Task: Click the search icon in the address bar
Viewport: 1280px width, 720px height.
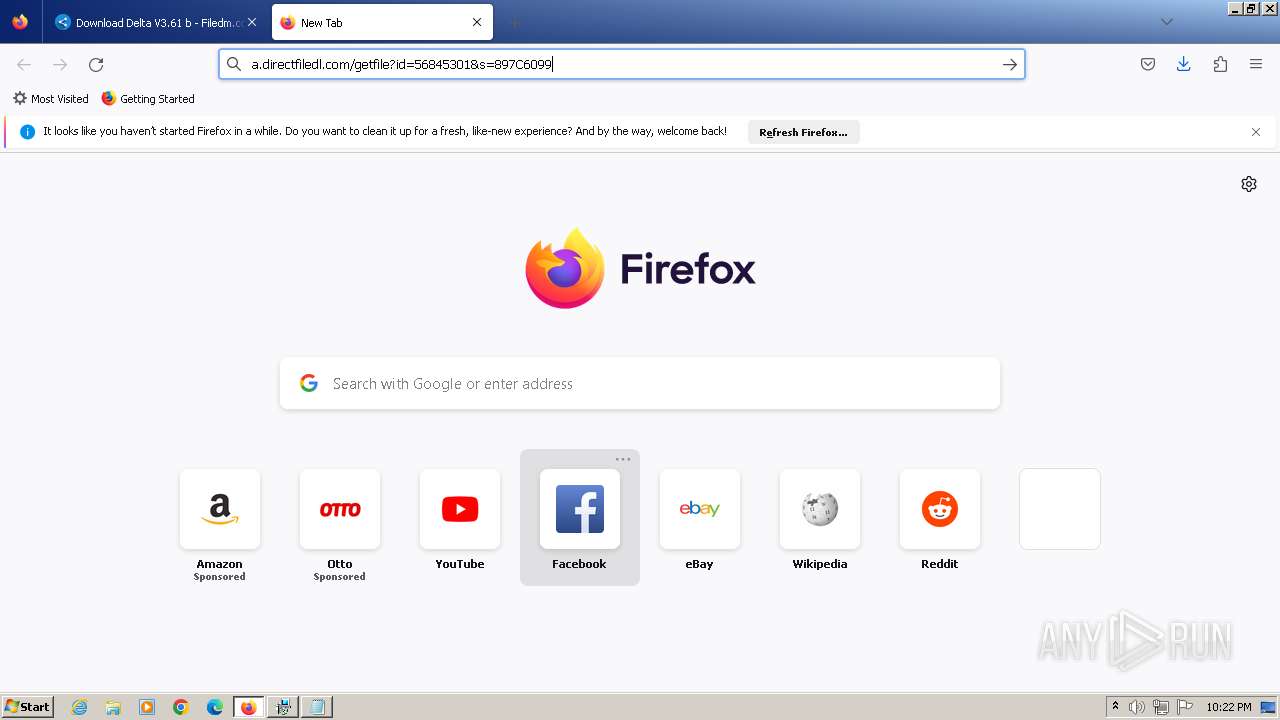Action: (234, 64)
